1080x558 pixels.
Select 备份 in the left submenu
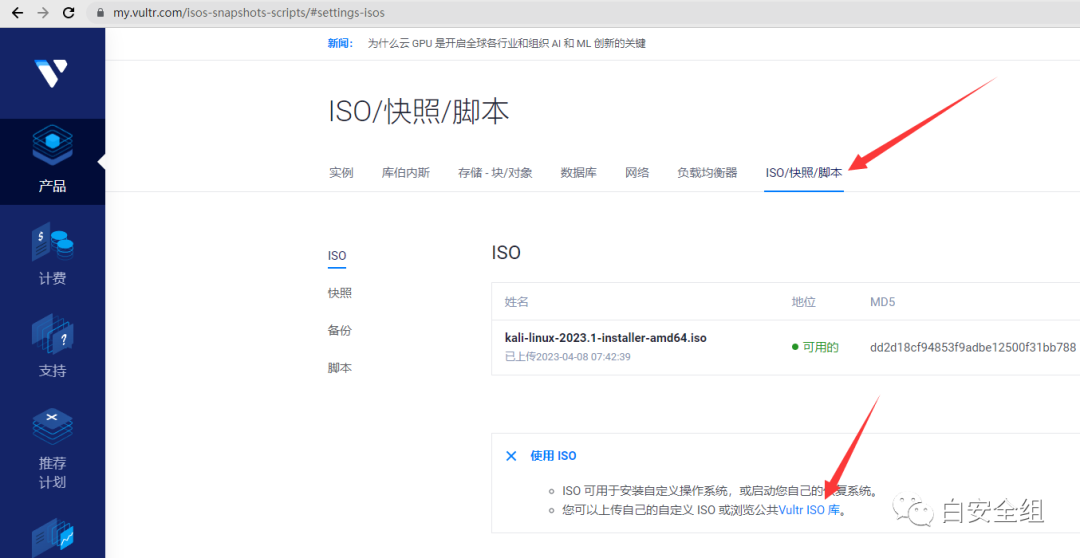(340, 330)
